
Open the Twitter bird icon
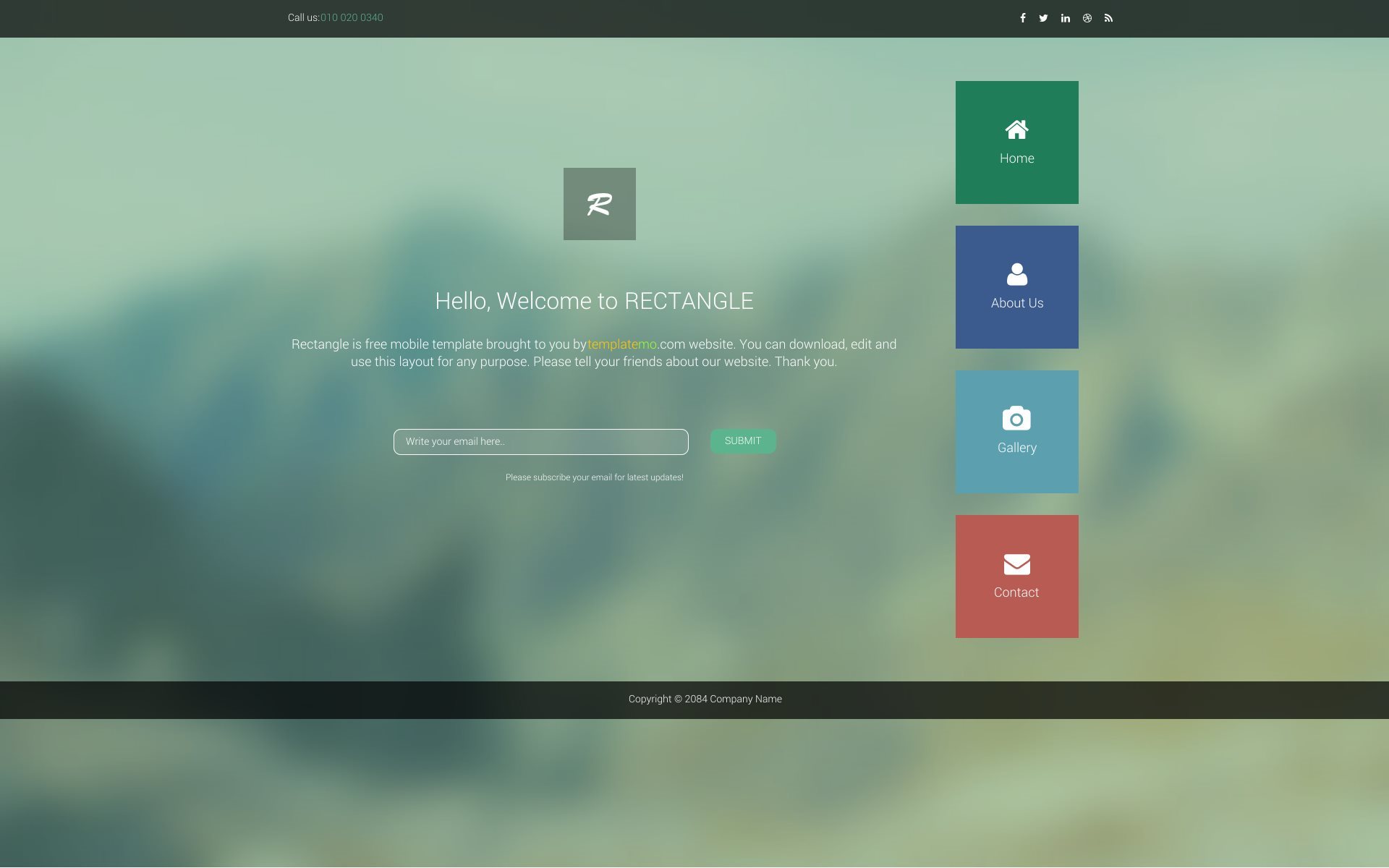click(1043, 18)
